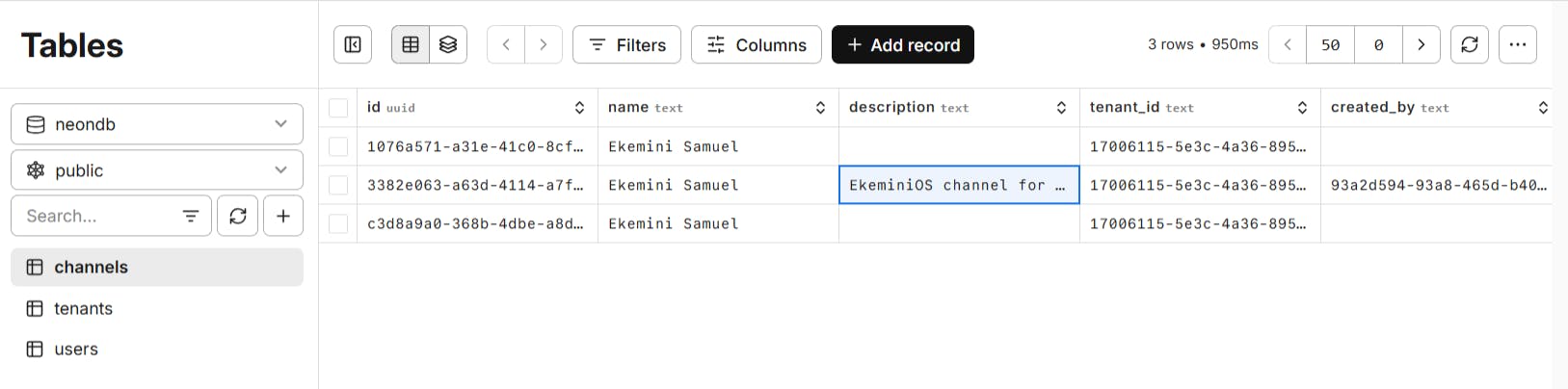Click the add new table plus icon
This screenshot has height=389, width=1568.
point(283,216)
